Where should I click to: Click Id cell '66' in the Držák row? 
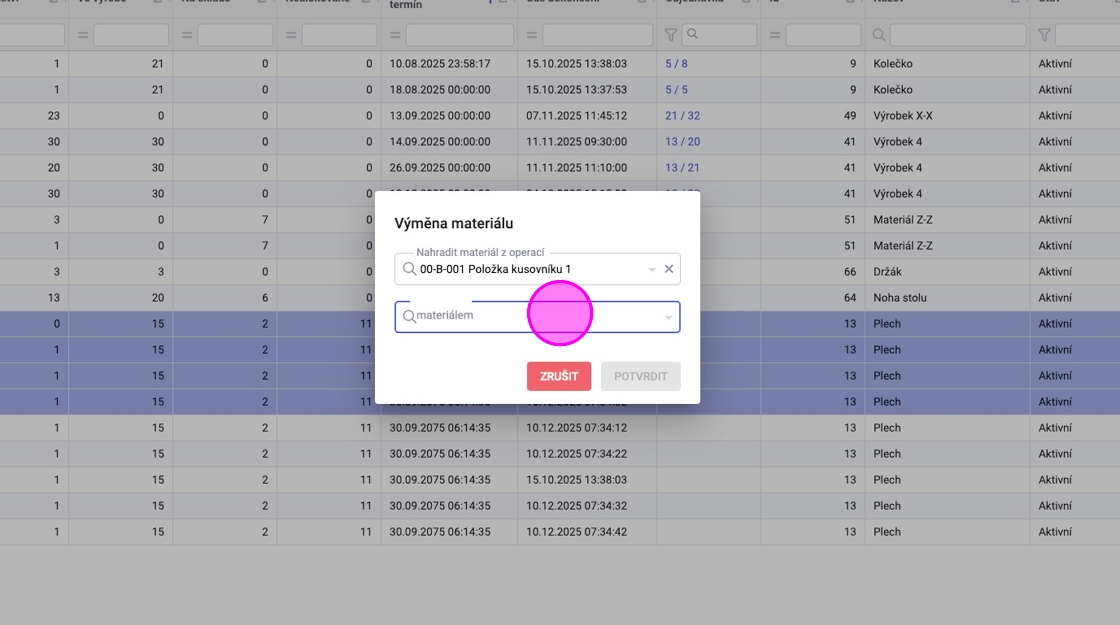point(849,272)
